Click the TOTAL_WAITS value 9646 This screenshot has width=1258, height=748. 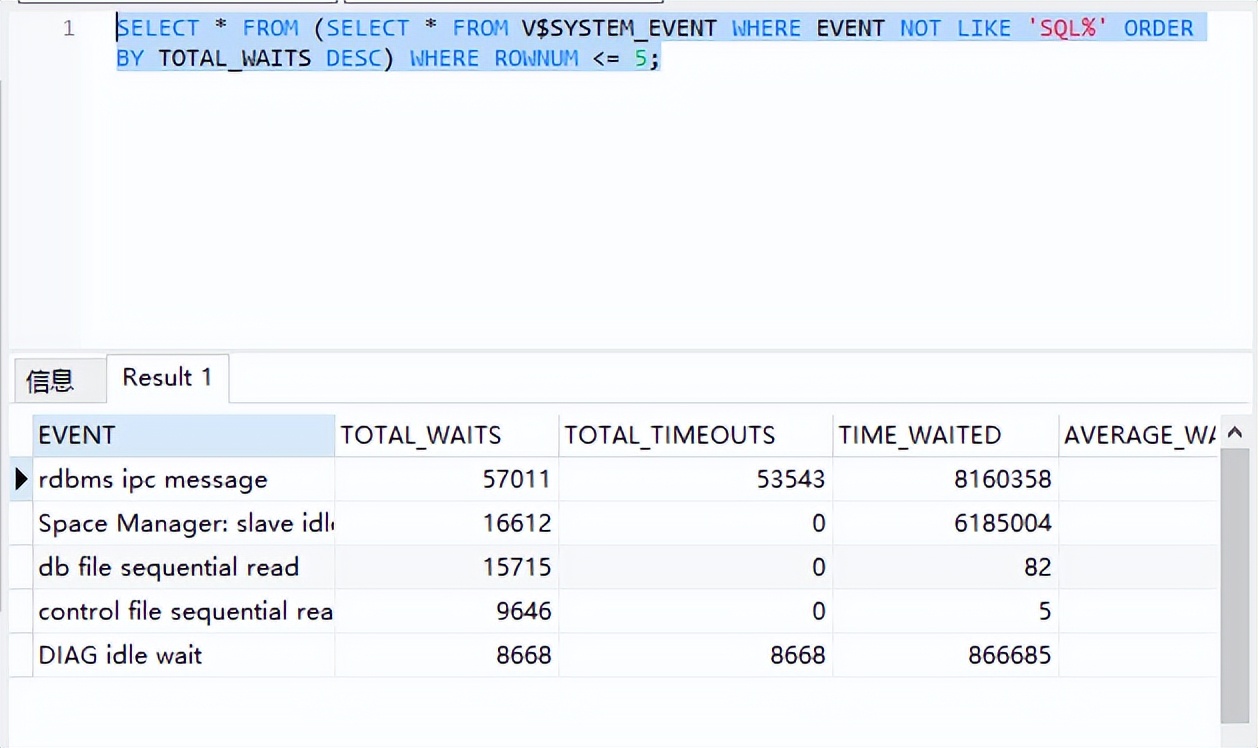point(523,611)
